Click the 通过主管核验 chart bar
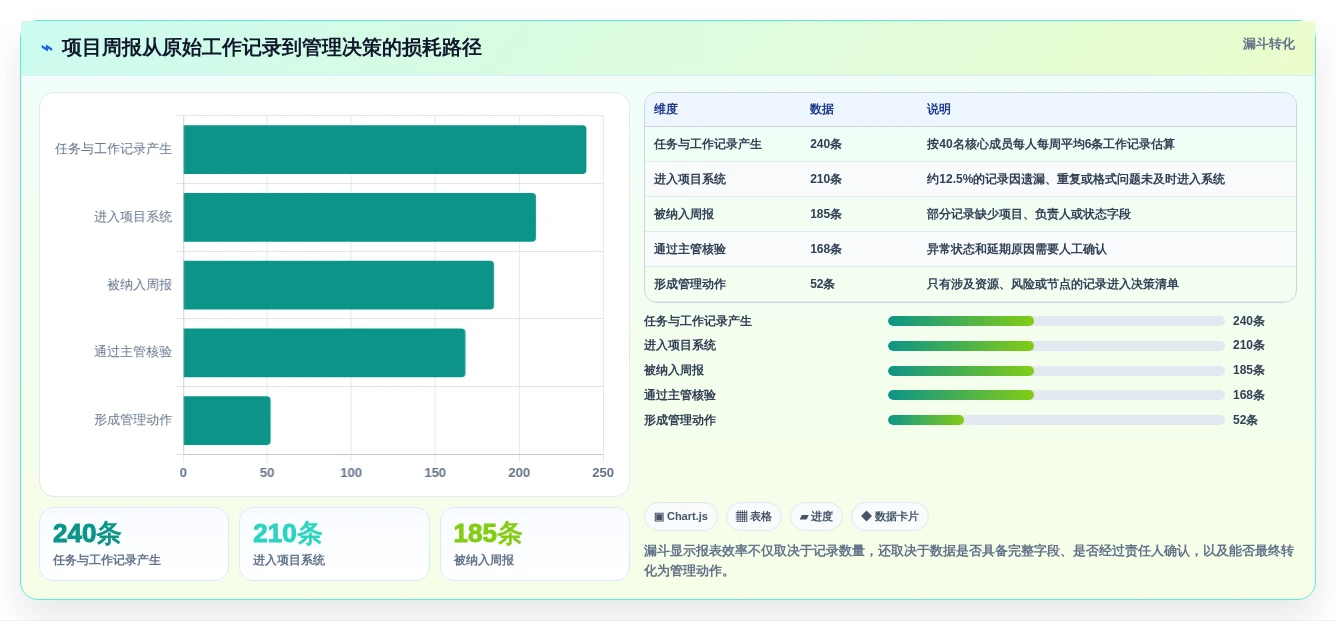Screen dimensions: 1336x621 [325, 352]
